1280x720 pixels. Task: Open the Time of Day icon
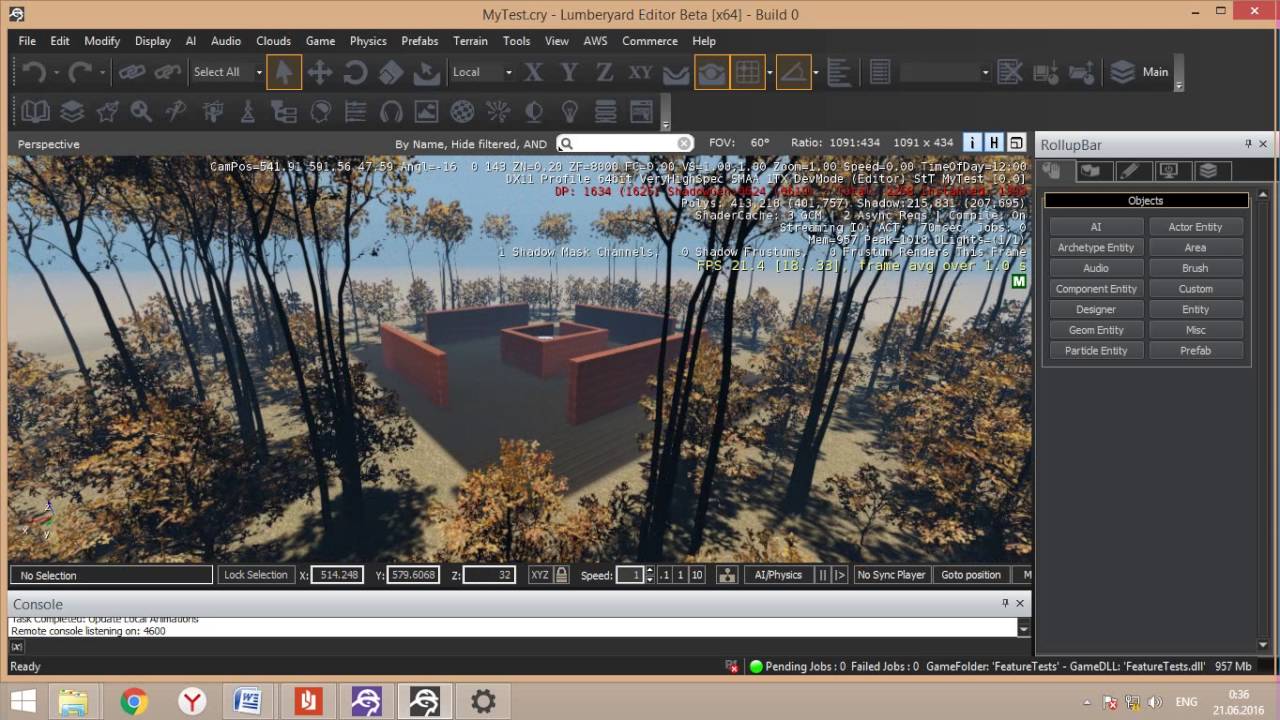pyautogui.click(x=534, y=111)
